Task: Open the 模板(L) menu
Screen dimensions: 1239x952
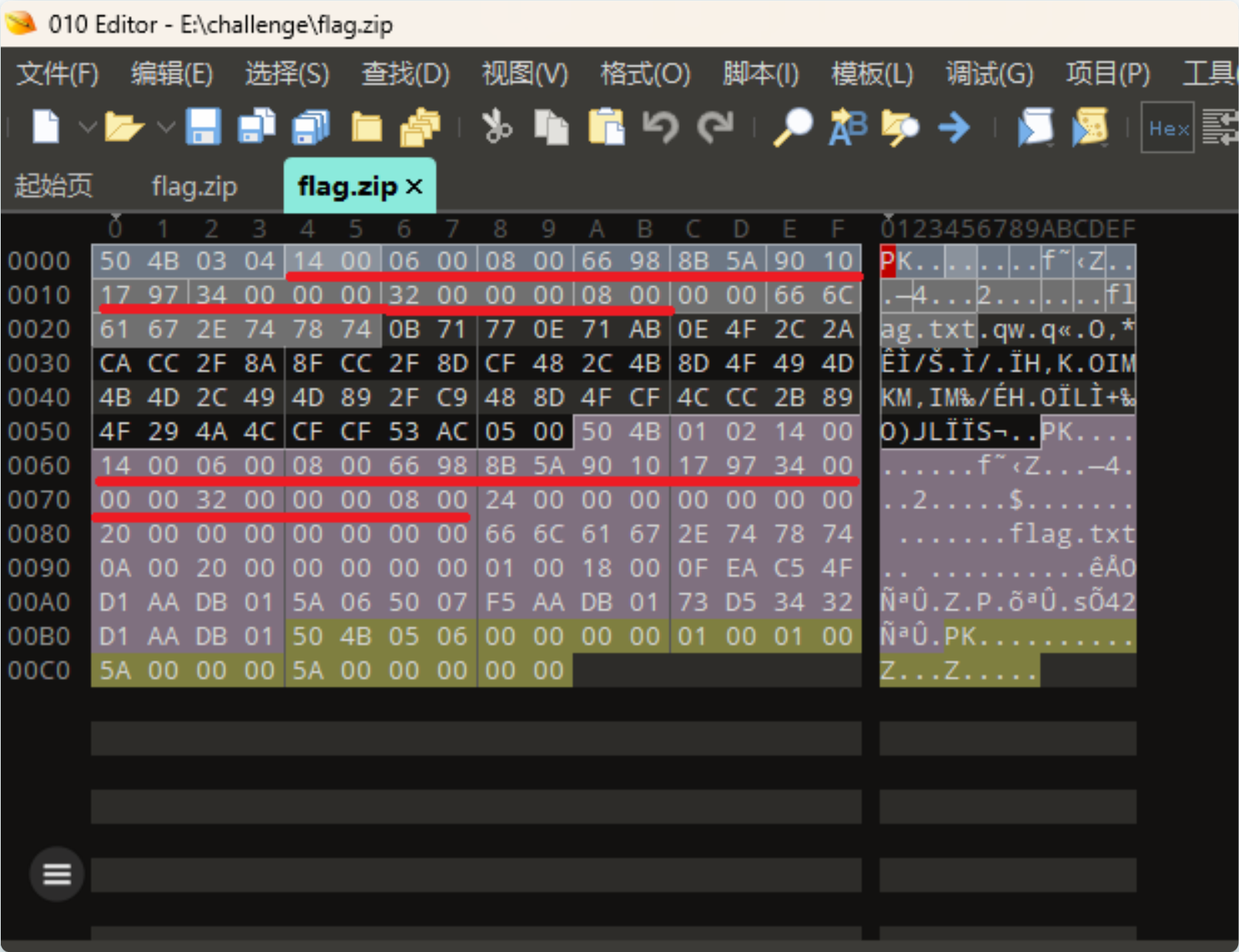Action: click(872, 74)
